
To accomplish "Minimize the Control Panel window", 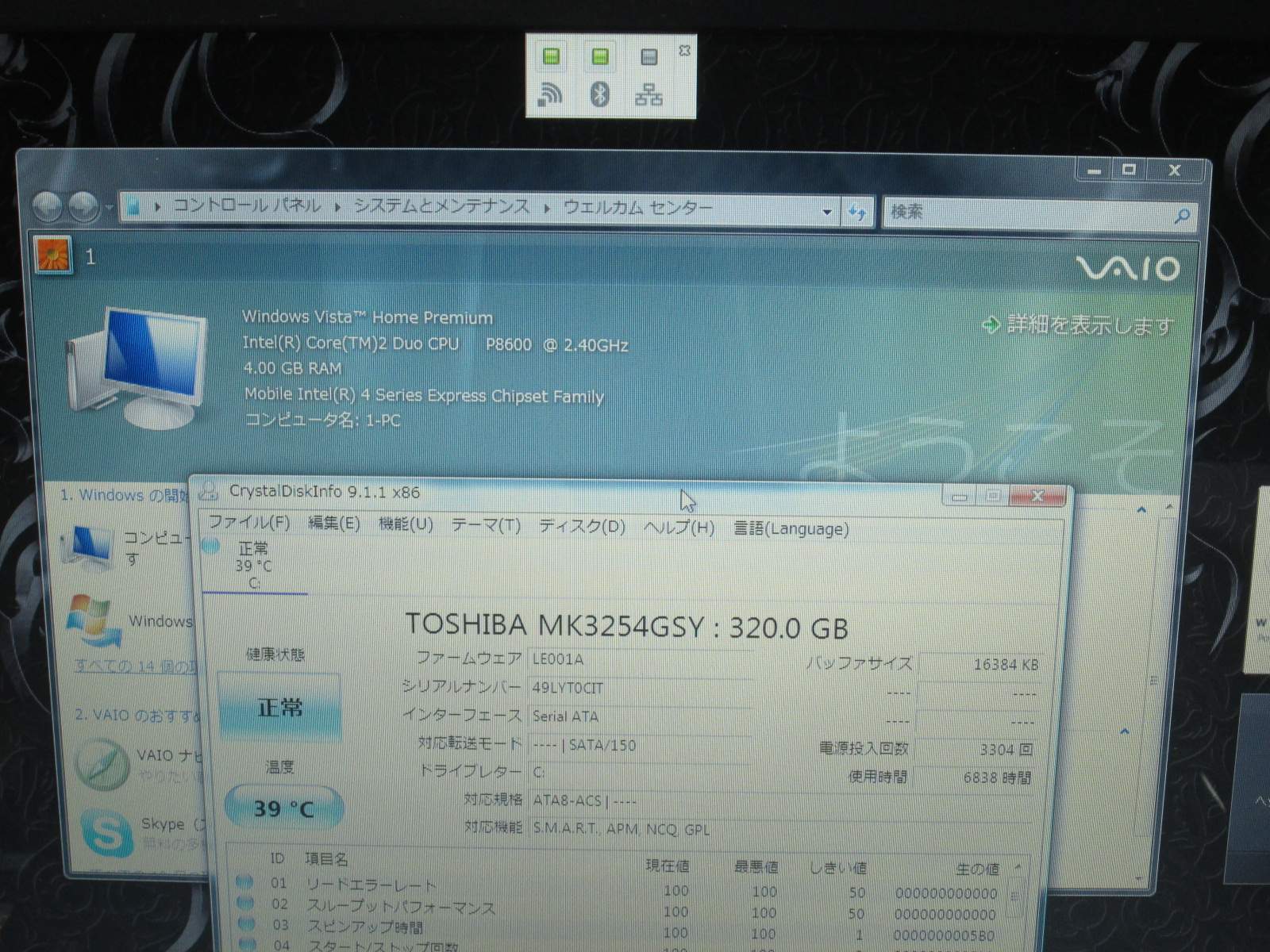I will pyautogui.click(x=1096, y=171).
